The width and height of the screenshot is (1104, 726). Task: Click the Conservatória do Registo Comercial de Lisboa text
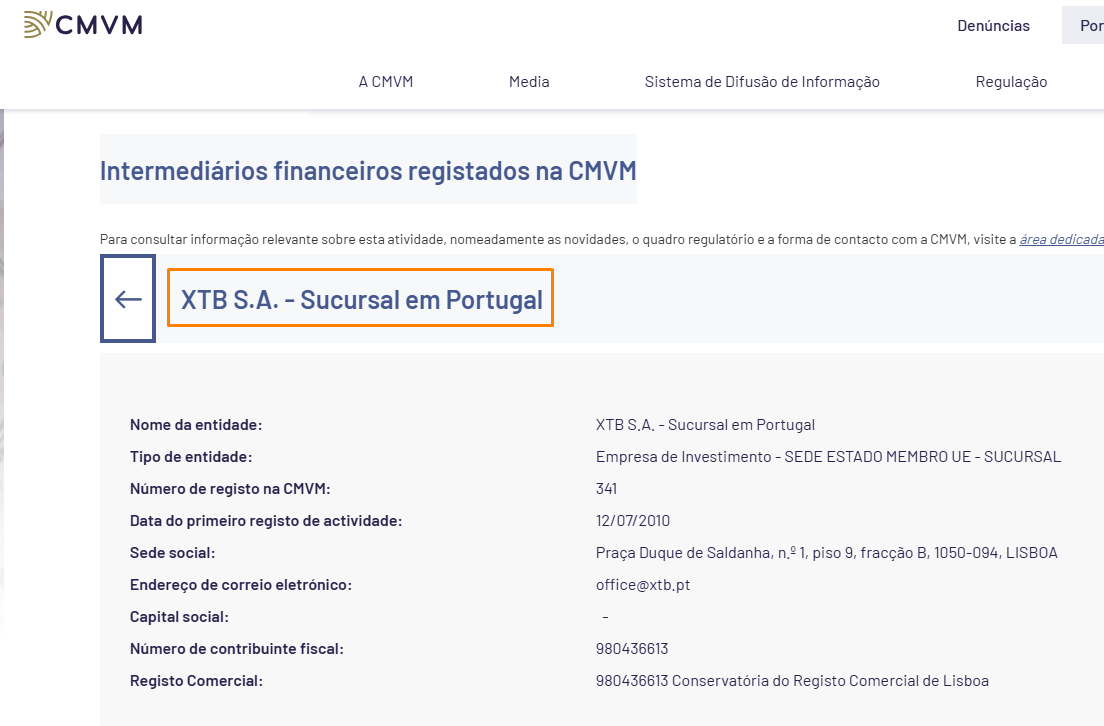point(830,681)
